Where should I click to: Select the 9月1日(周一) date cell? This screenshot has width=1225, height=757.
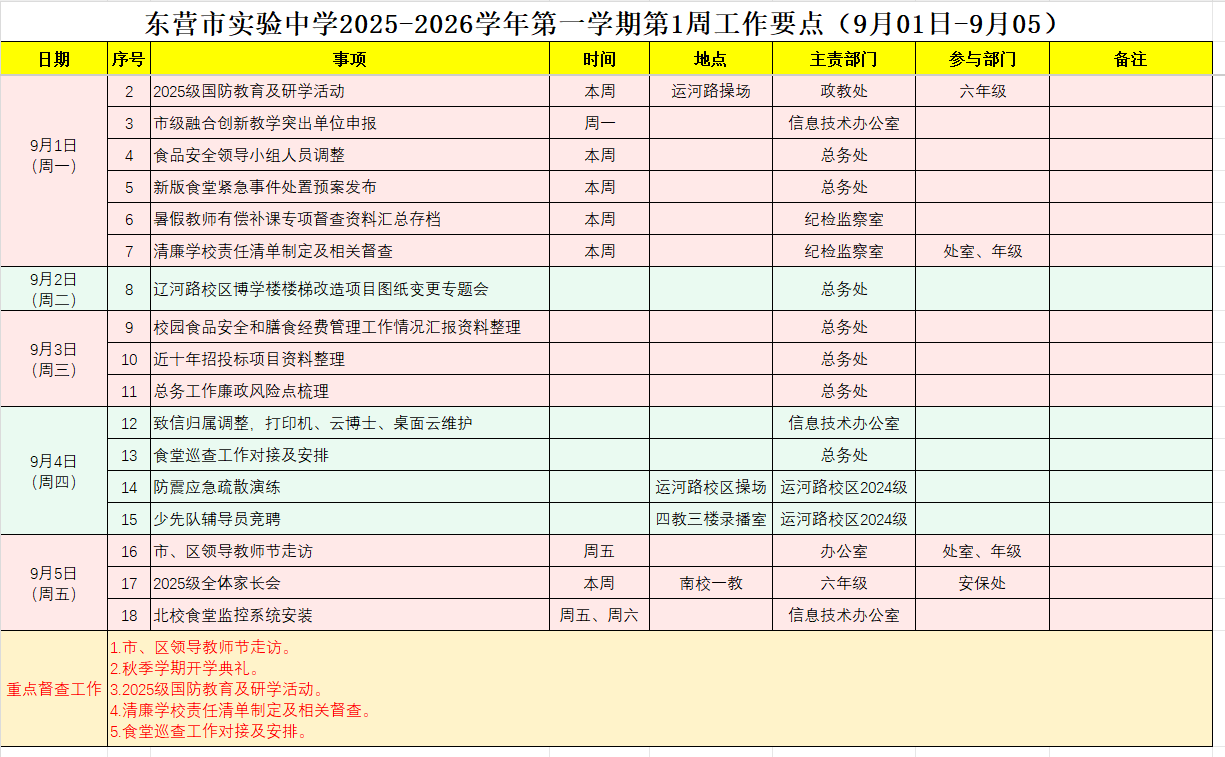54,155
